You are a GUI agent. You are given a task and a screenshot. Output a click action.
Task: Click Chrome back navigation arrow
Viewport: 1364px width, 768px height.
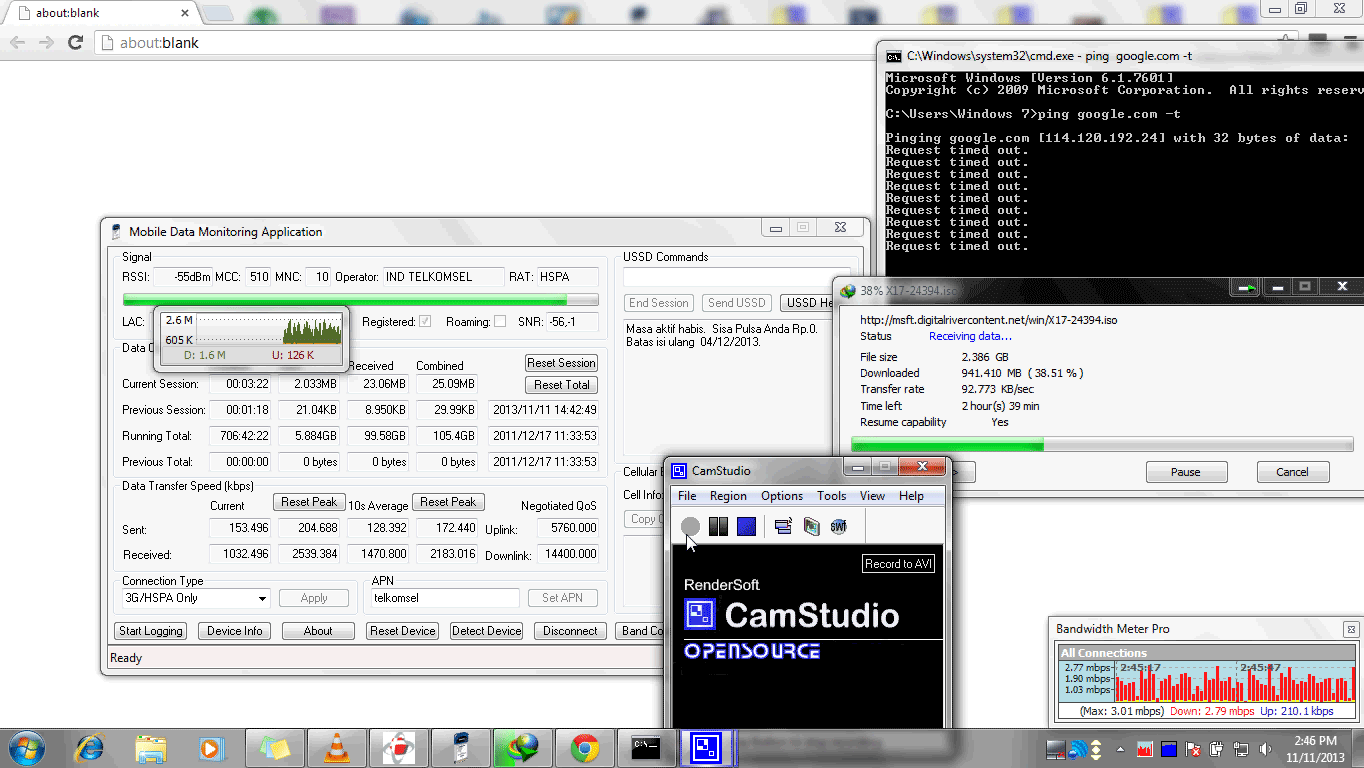coord(17,43)
